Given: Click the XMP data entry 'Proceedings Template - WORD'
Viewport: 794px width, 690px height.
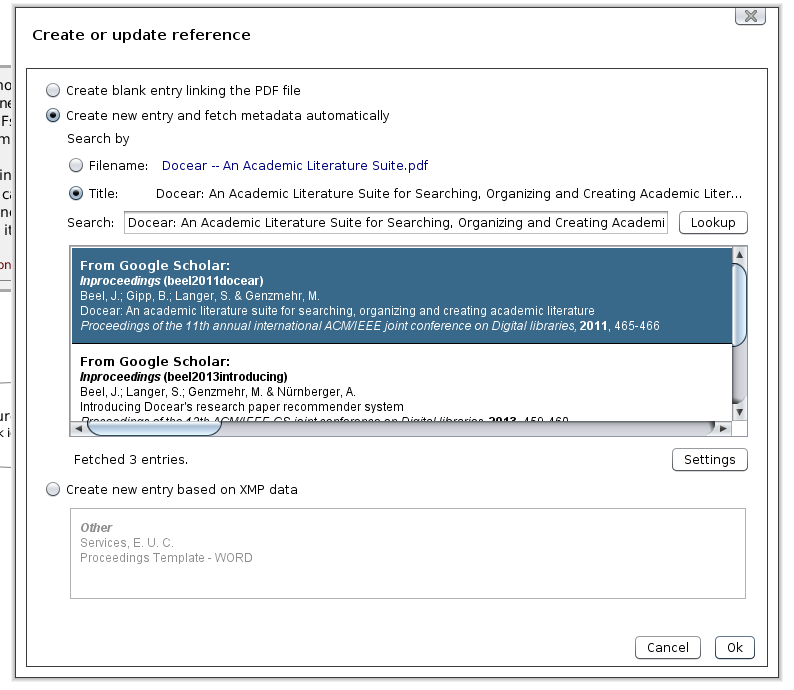Looking at the screenshot, I should tap(166, 558).
